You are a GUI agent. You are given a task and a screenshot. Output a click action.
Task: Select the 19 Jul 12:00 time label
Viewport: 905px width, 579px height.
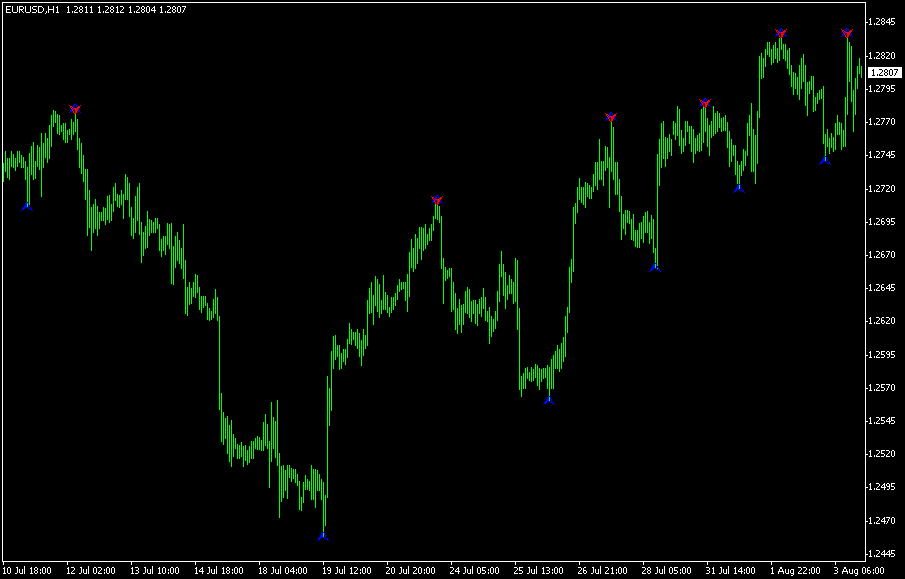coord(347,571)
